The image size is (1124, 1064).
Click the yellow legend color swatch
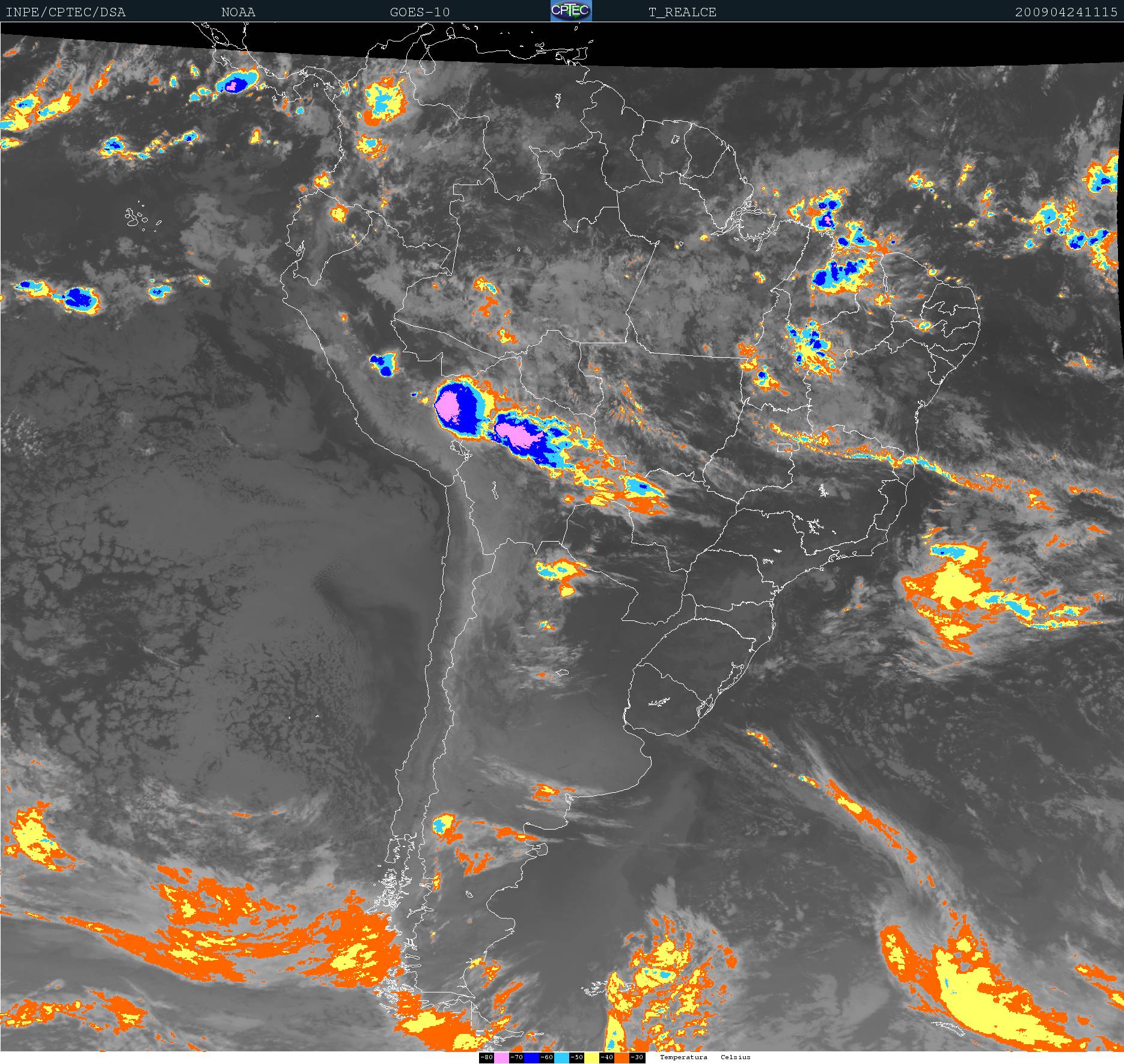coord(591,1057)
